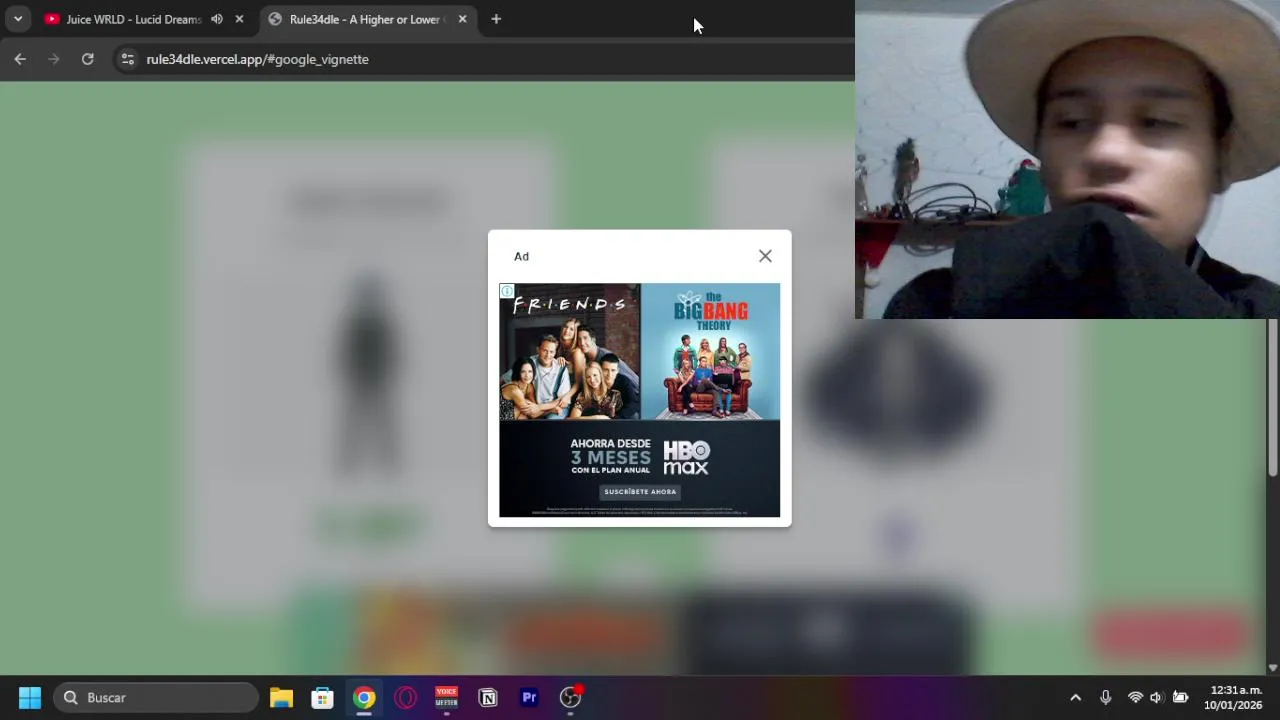The height and width of the screenshot is (720, 1280).
Task: Open the Friends poster in the ad
Action: 570,352
